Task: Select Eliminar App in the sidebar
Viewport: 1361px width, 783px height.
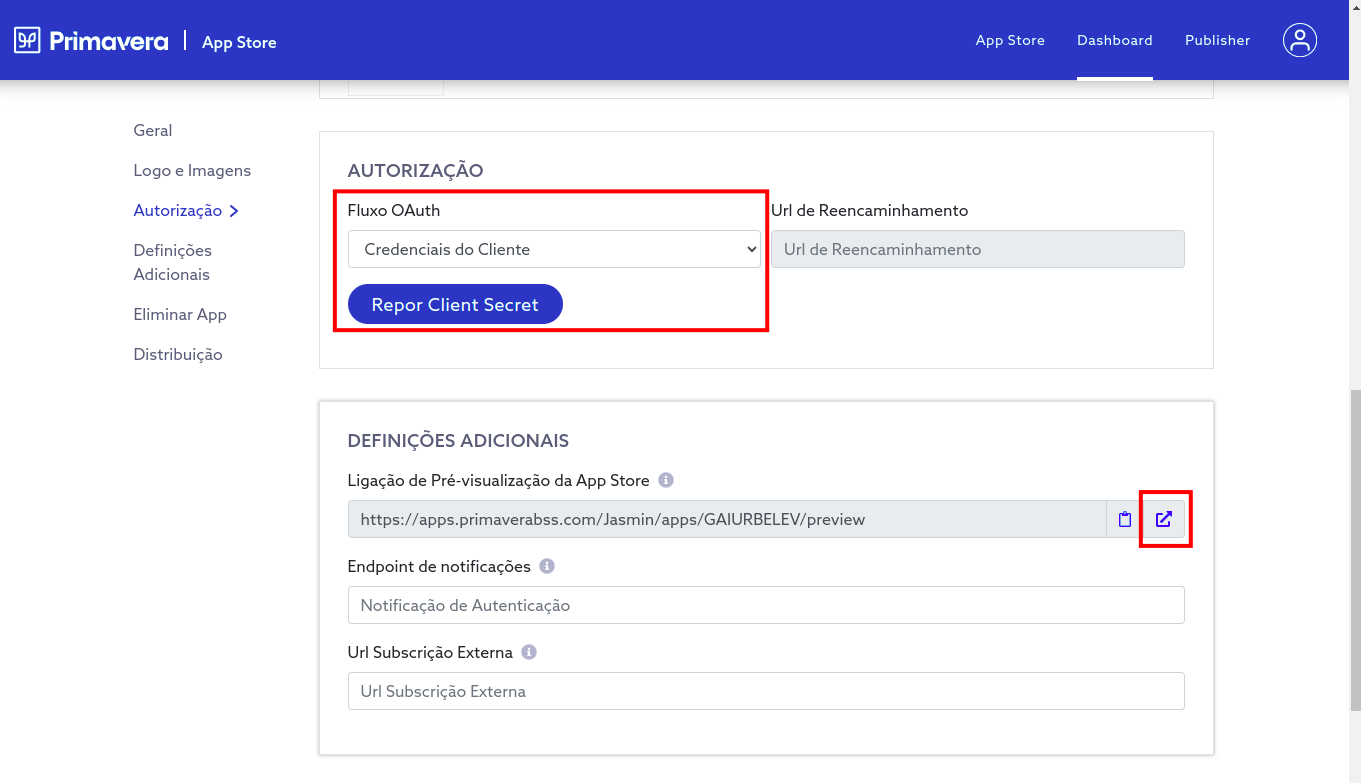Action: click(x=180, y=314)
